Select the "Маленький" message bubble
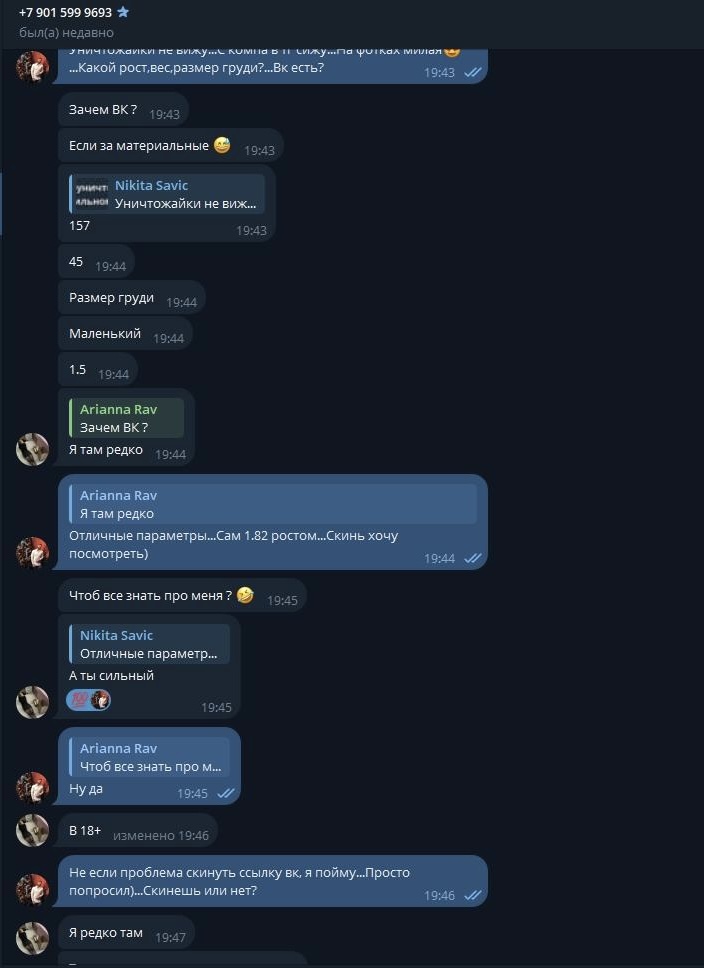 click(x=105, y=333)
